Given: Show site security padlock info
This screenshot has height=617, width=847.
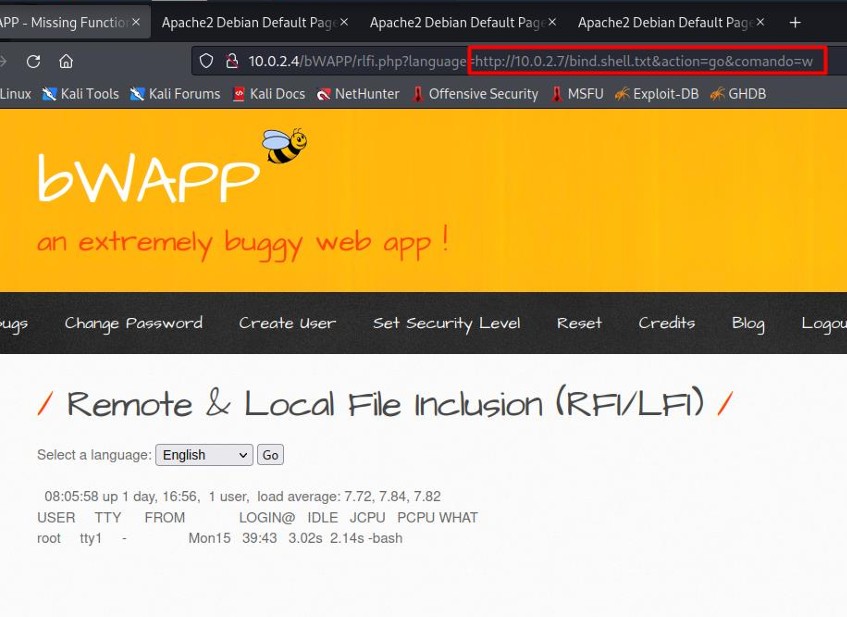Looking at the screenshot, I should pos(232,61).
